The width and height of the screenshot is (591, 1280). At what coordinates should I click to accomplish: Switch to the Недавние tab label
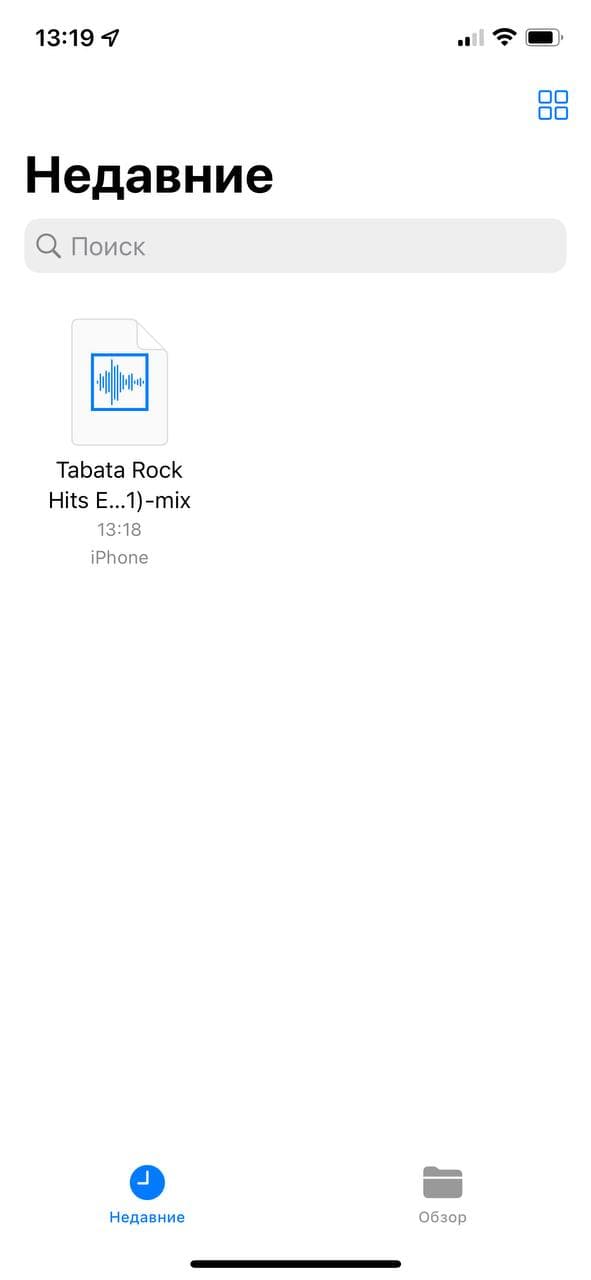point(147,1217)
